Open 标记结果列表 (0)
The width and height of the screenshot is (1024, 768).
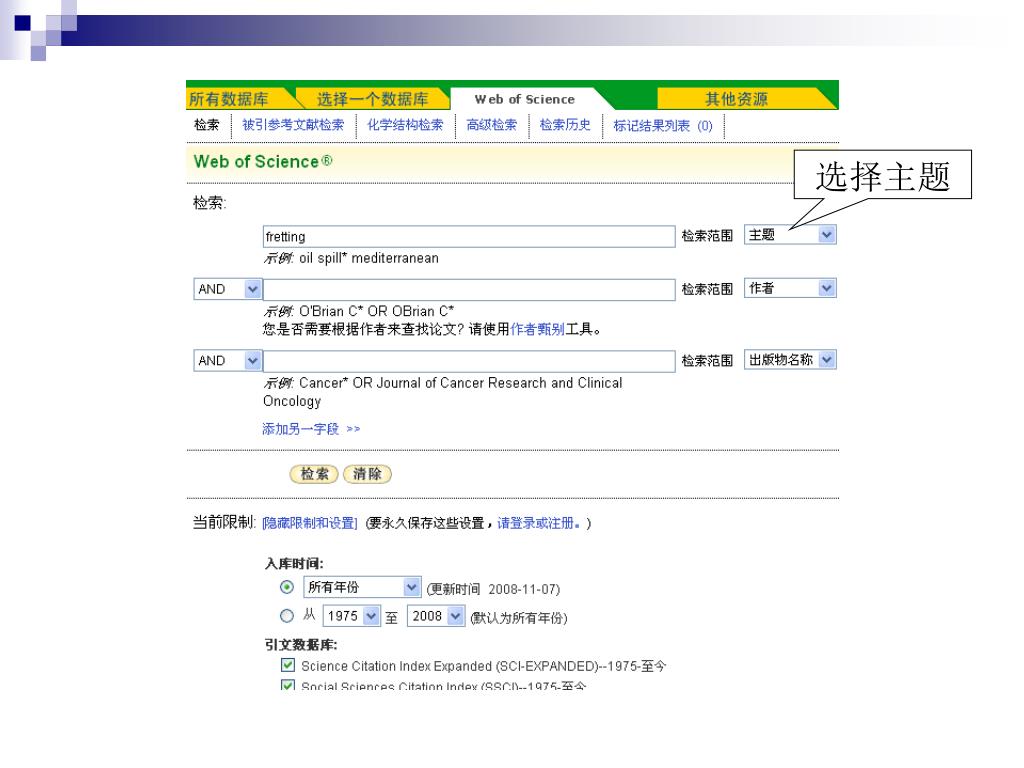(x=663, y=125)
